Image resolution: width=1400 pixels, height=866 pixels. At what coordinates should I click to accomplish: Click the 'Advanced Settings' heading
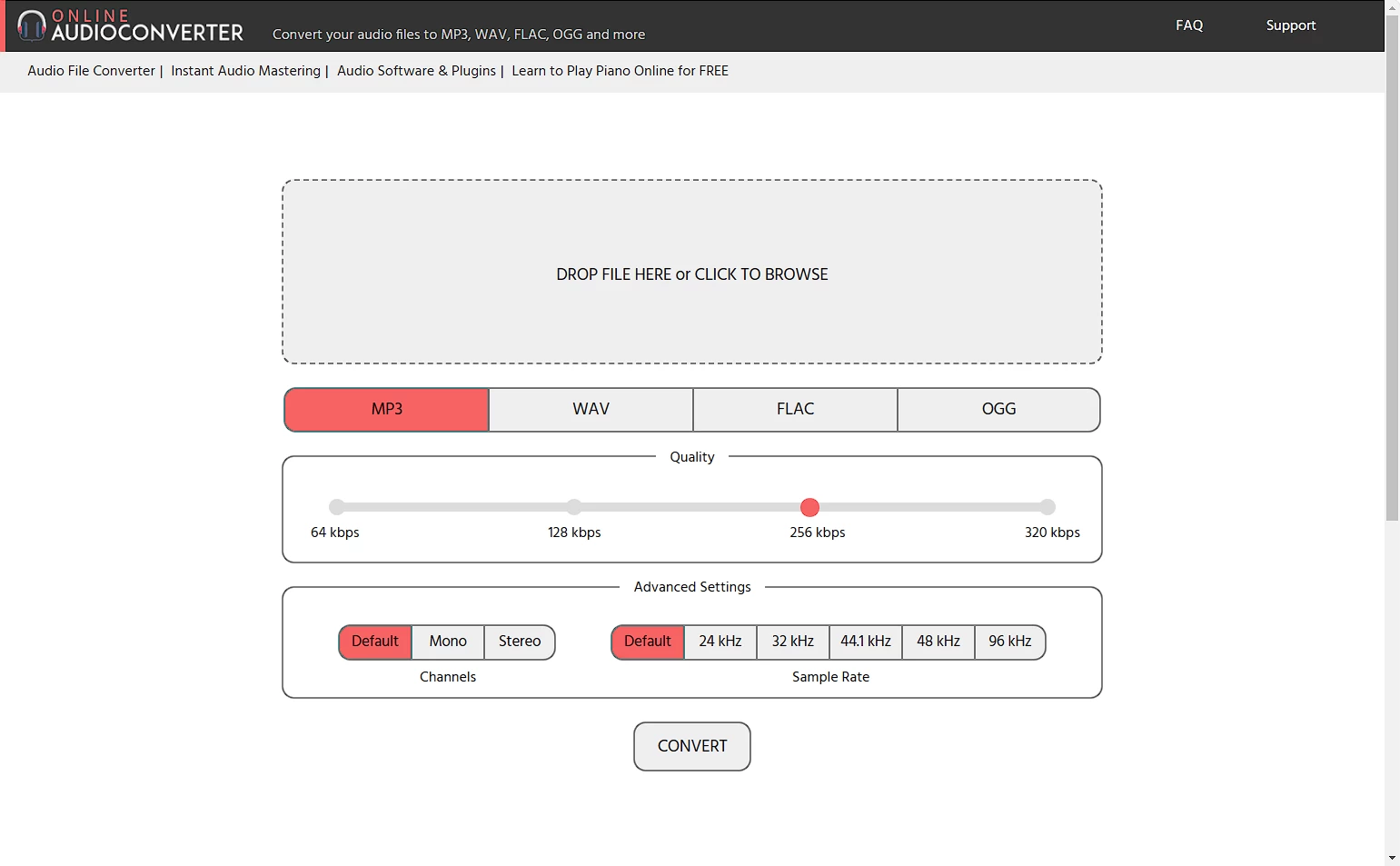tap(692, 587)
